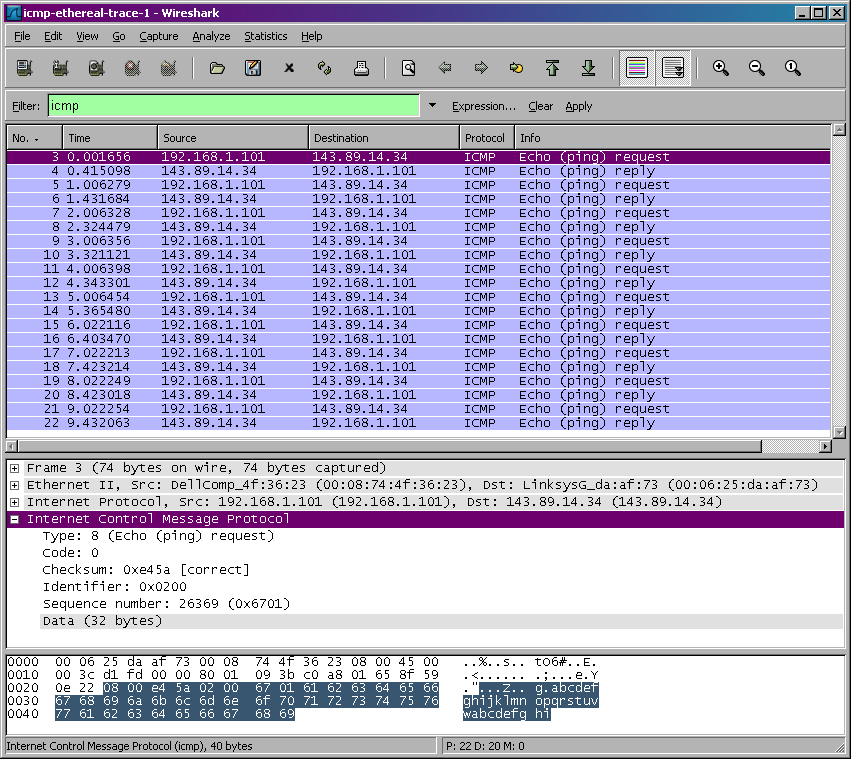This screenshot has width=851, height=759.
Task: Click the normal size zoom icon
Action: (x=792, y=68)
